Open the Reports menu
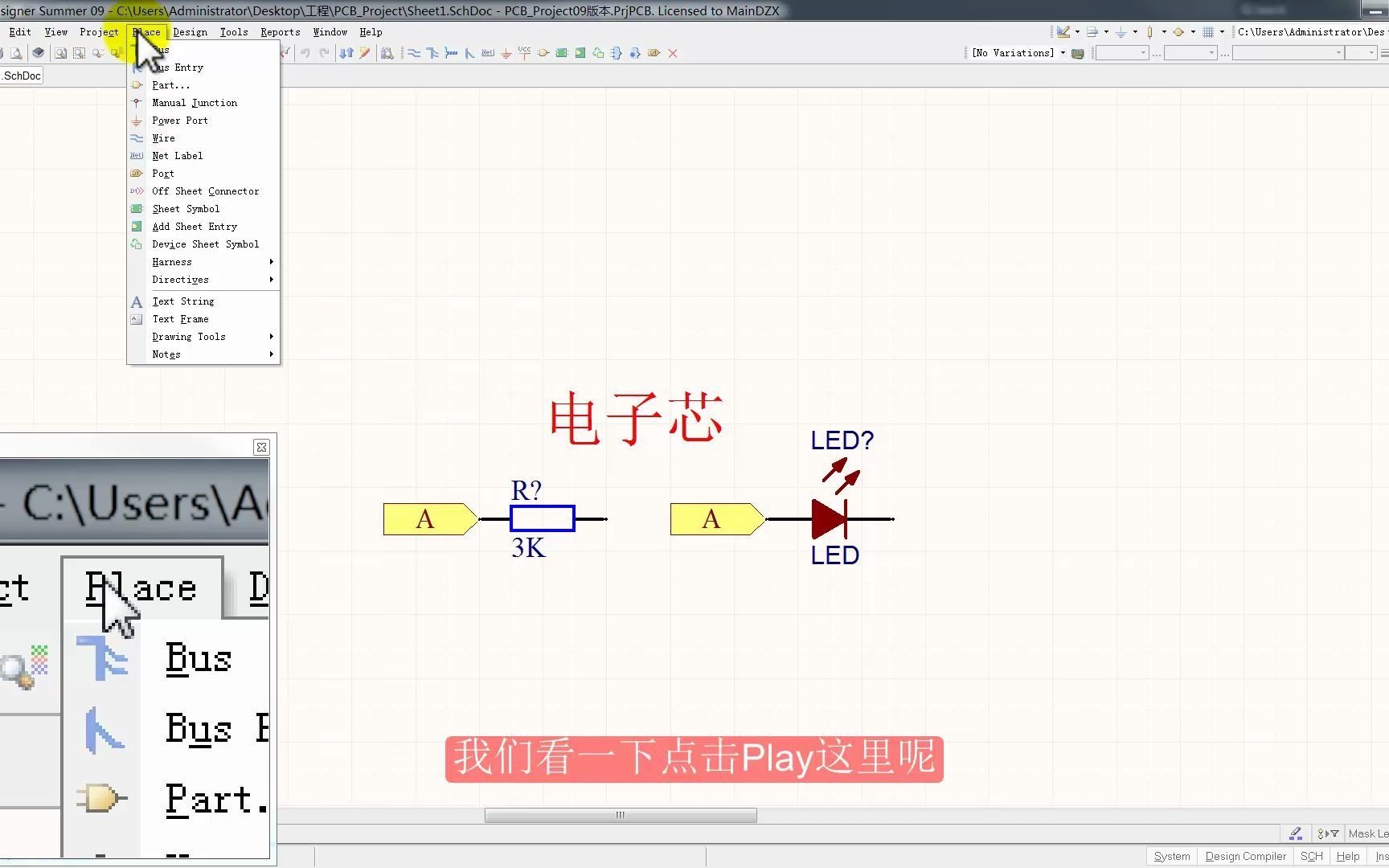Viewport: 1389px width, 868px height. click(x=280, y=31)
